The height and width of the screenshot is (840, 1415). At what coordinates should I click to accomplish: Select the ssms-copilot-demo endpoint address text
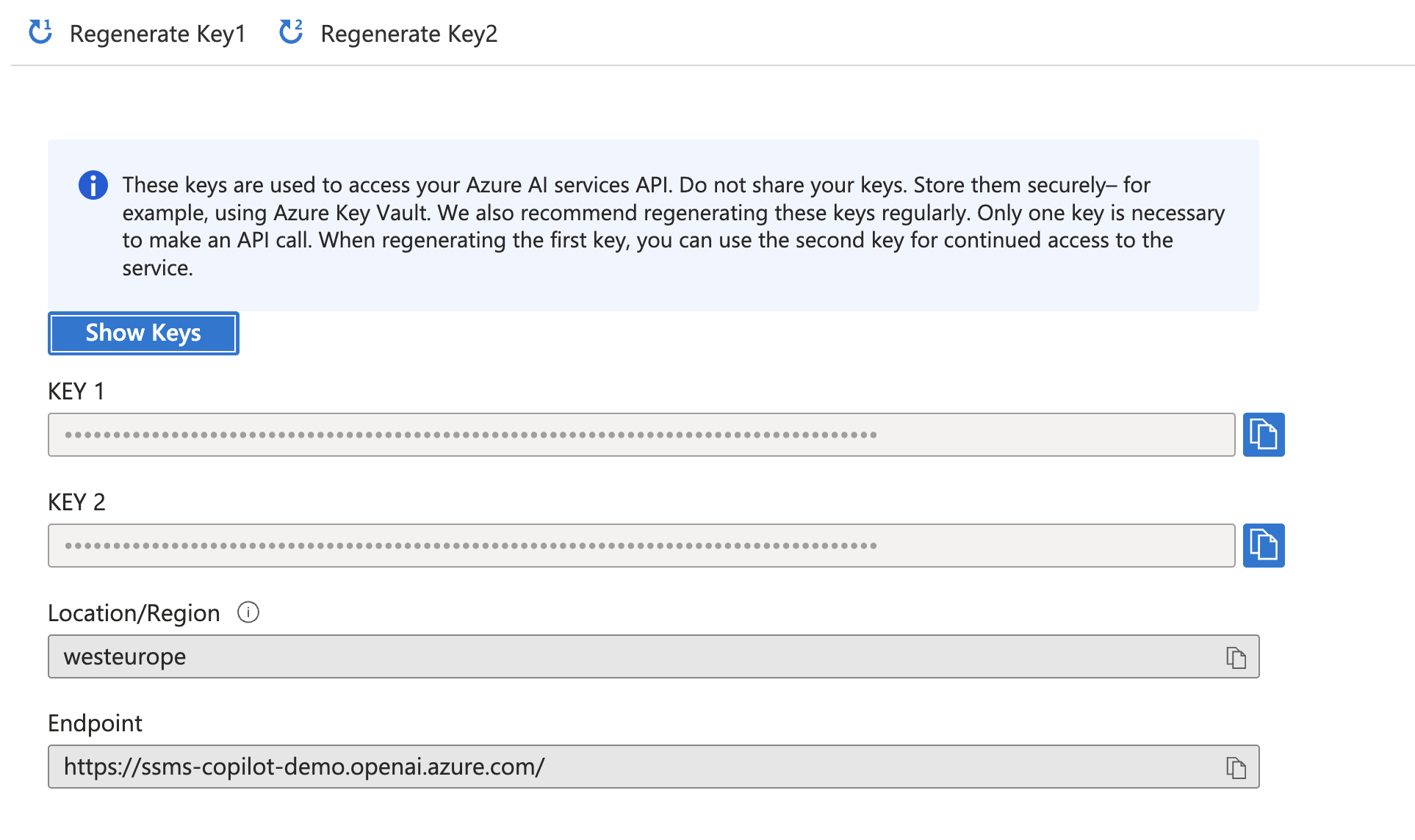(x=303, y=767)
